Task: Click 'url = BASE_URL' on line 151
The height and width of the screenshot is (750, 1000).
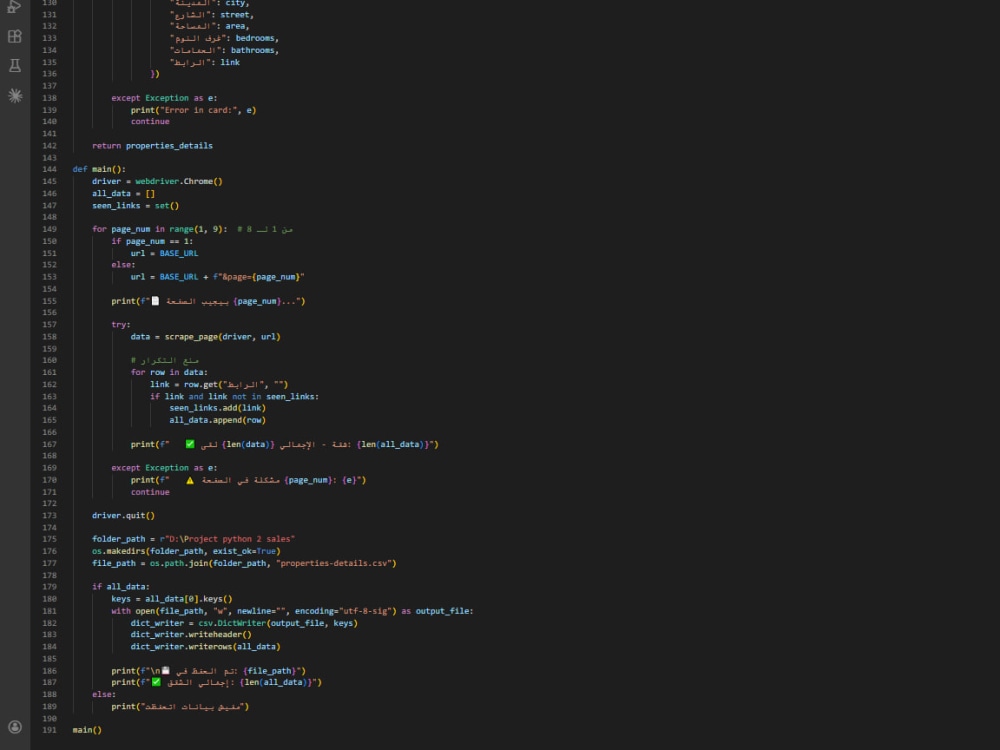Action: [x=165, y=253]
